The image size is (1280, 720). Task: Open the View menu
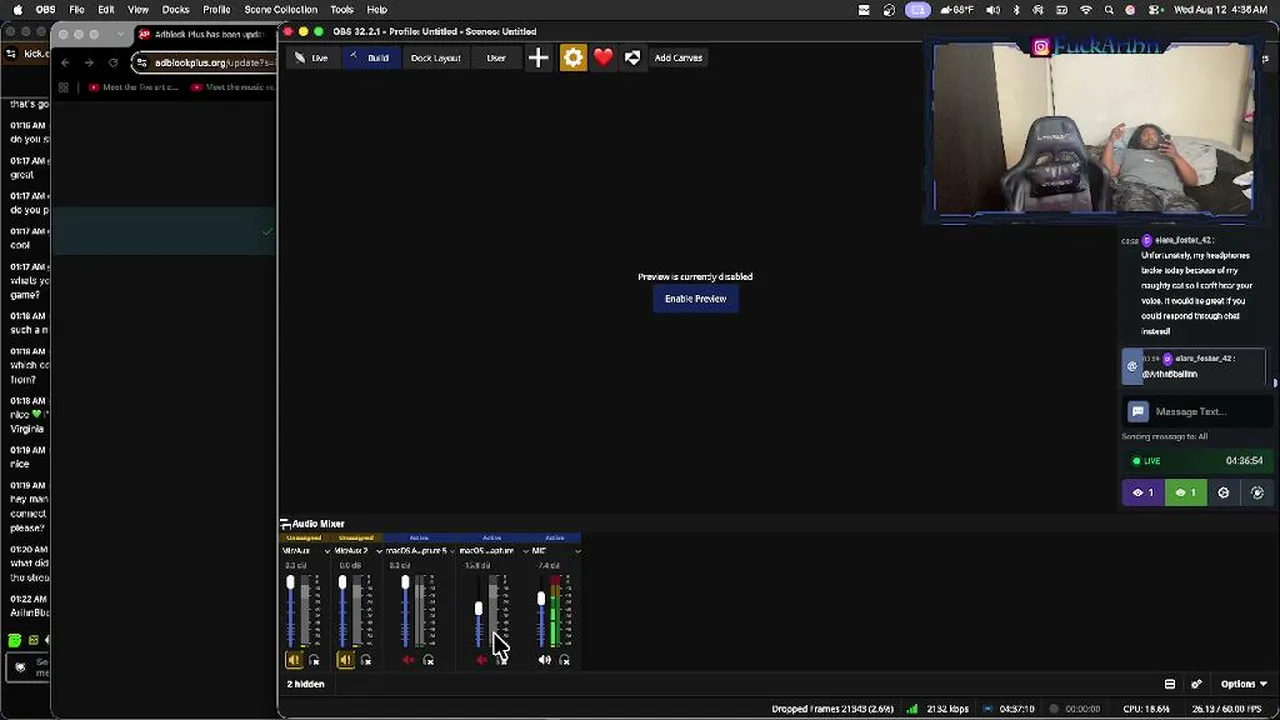[138, 10]
